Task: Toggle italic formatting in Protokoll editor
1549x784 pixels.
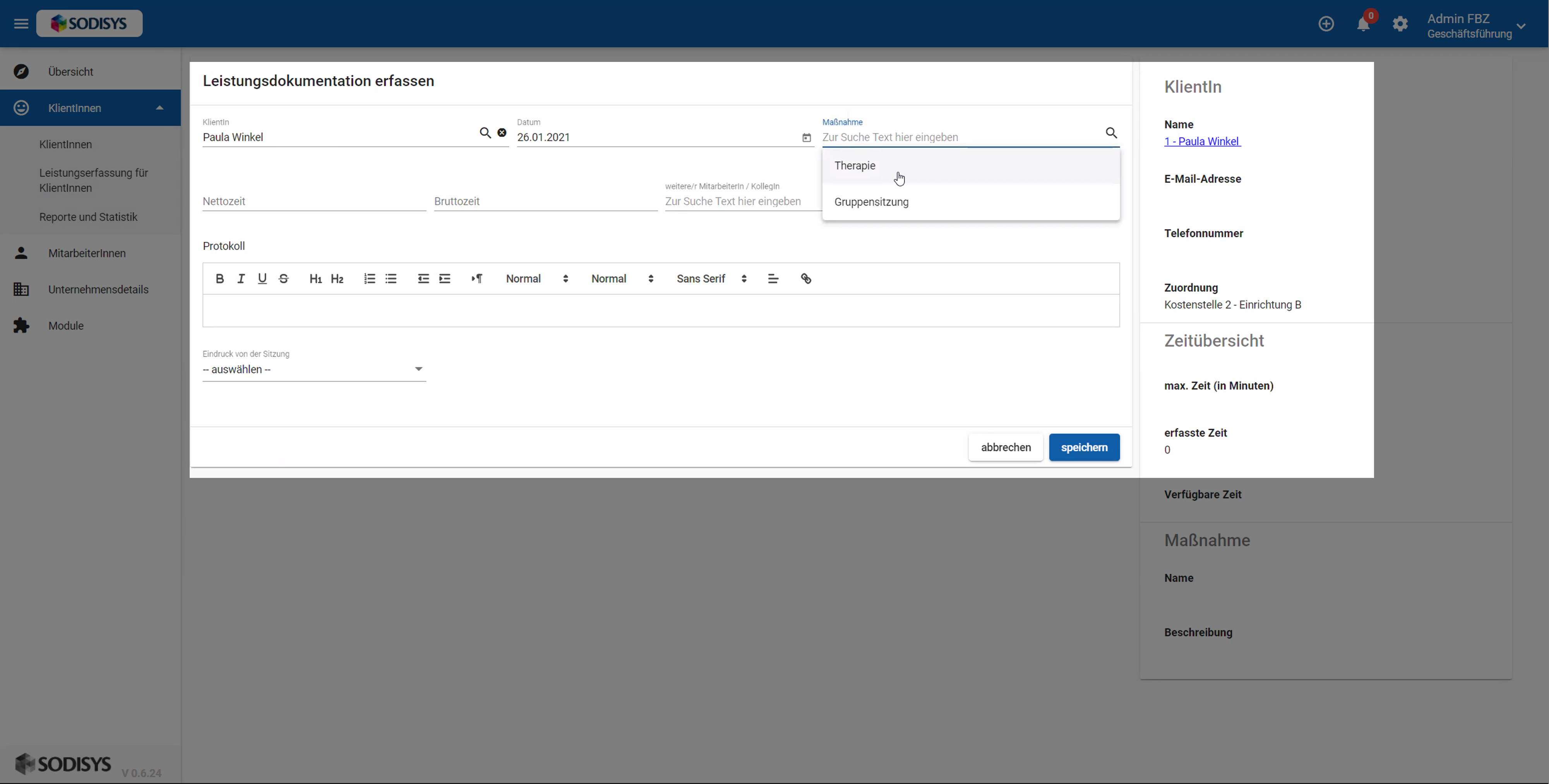Action: pyautogui.click(x=241, y=278)
